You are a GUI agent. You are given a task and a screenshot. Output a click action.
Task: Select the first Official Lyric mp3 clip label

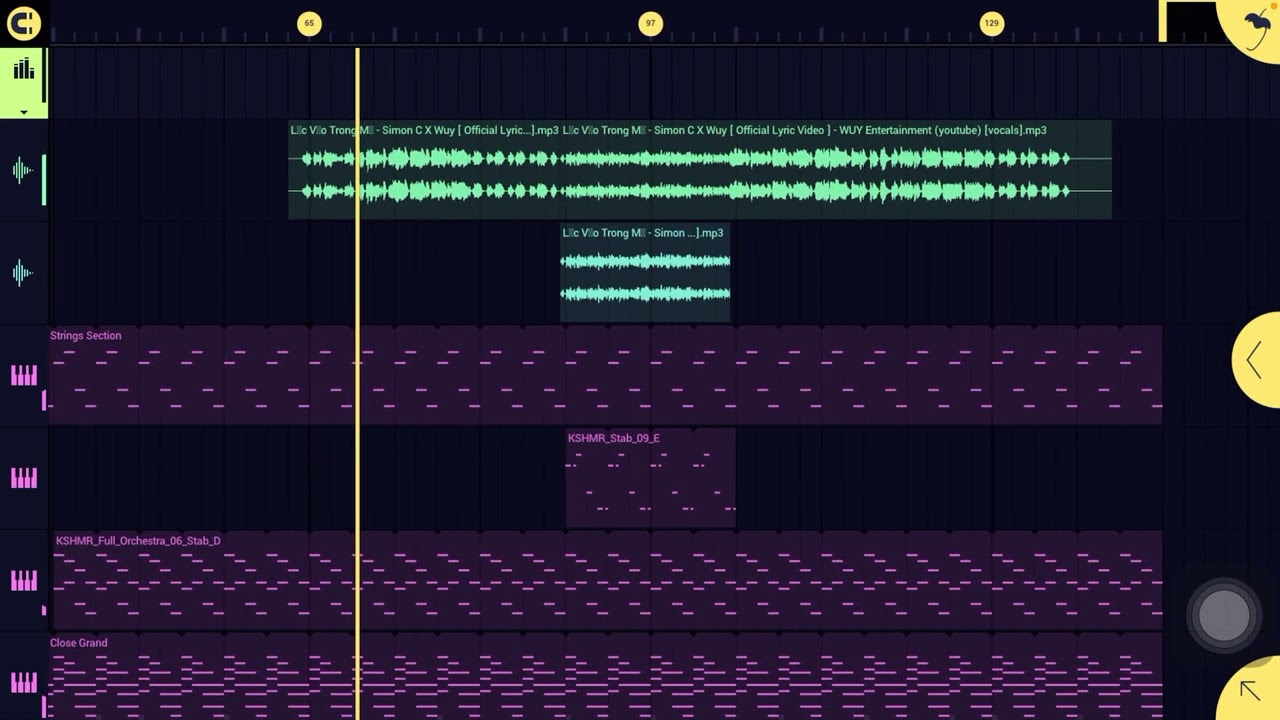[x=424, y=130]
